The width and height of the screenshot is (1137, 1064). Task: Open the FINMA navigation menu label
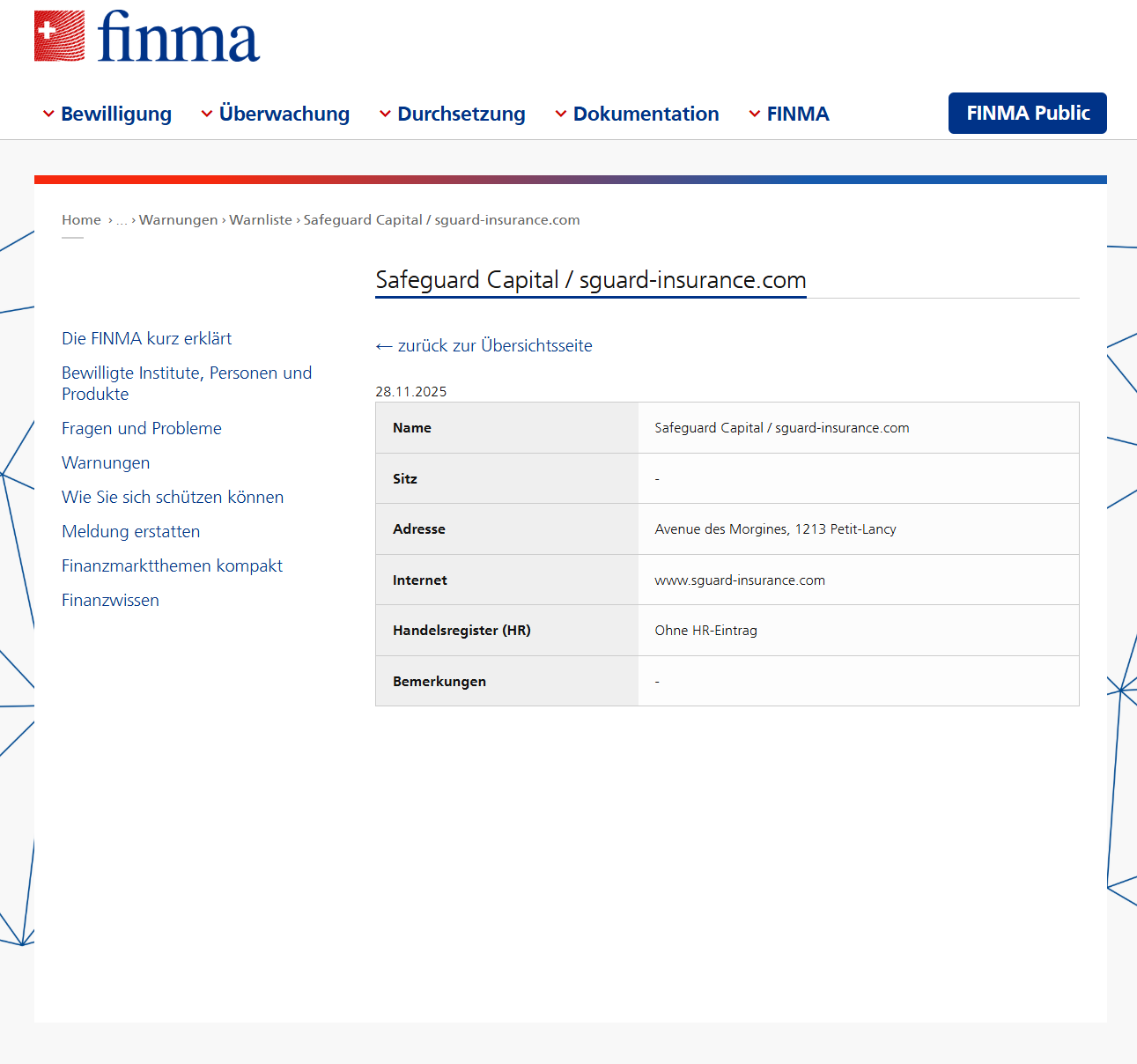click(x=798, y=114)
